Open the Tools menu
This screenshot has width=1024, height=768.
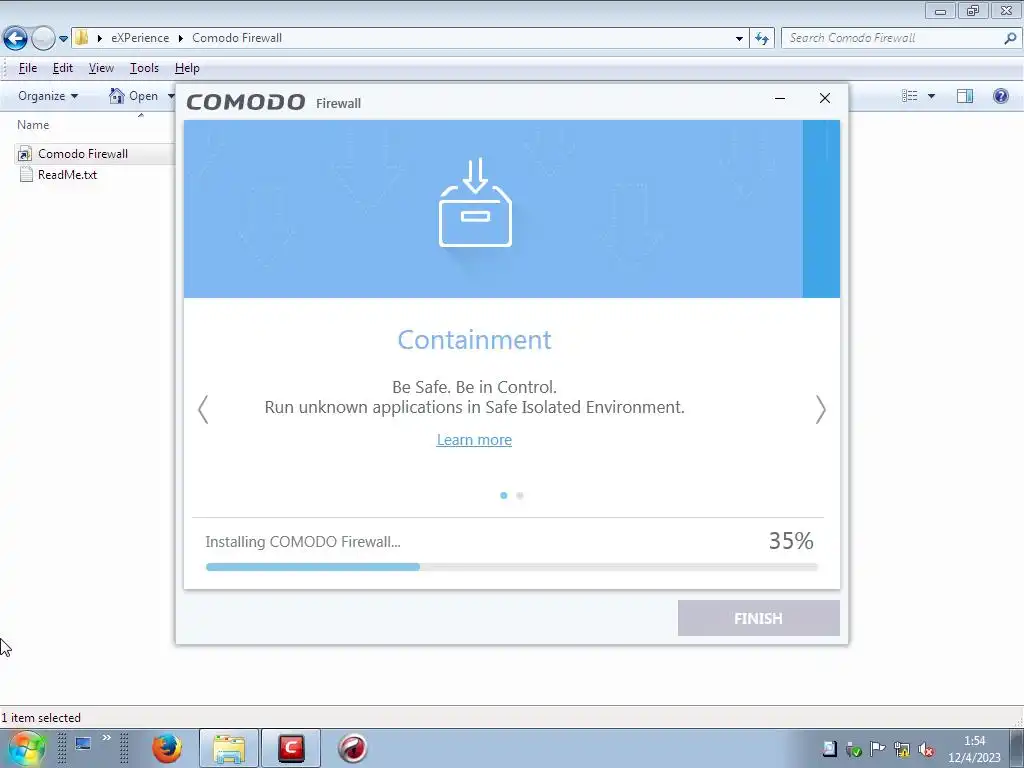click(144, 68)
